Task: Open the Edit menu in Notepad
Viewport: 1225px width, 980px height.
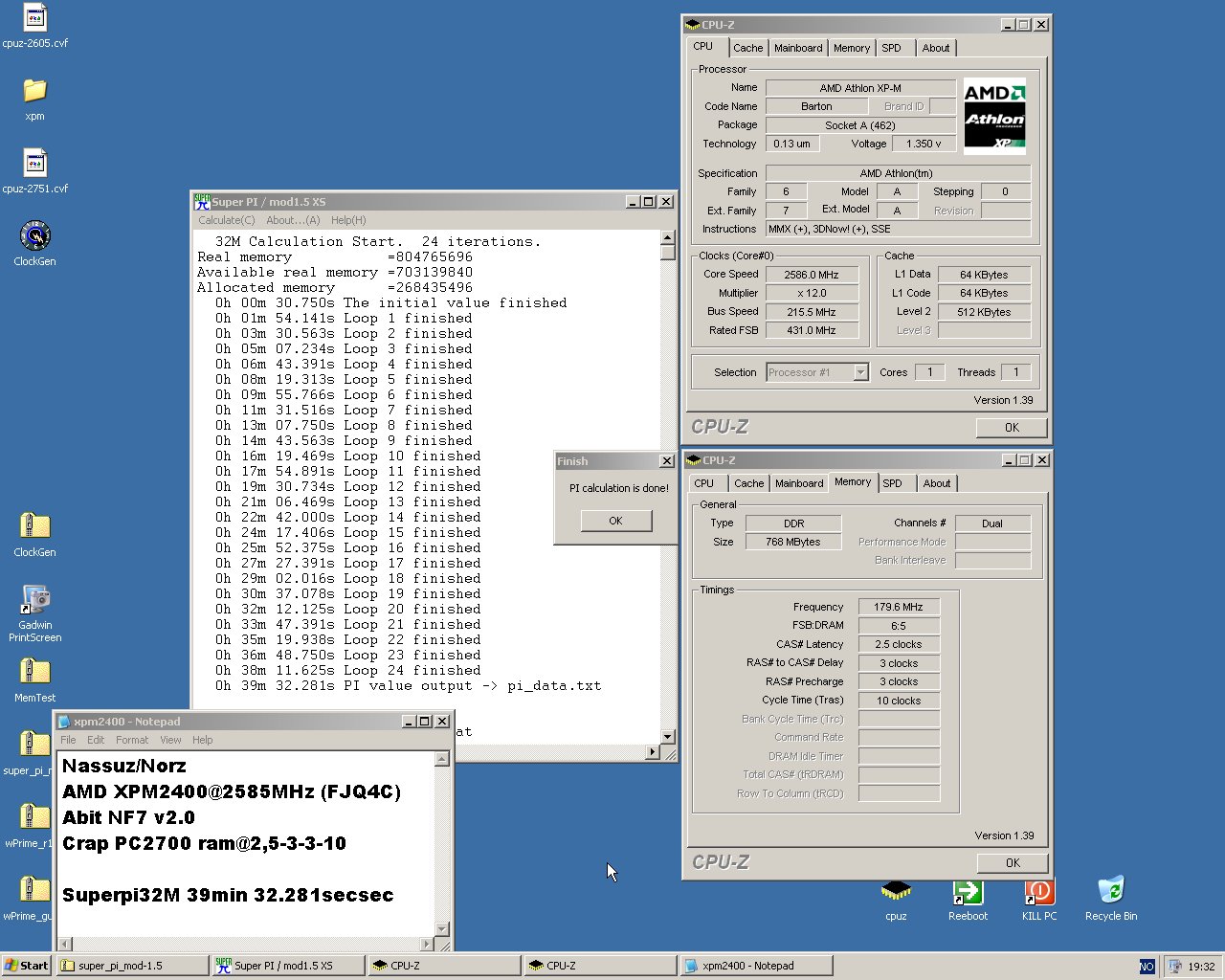Action: 96,740
